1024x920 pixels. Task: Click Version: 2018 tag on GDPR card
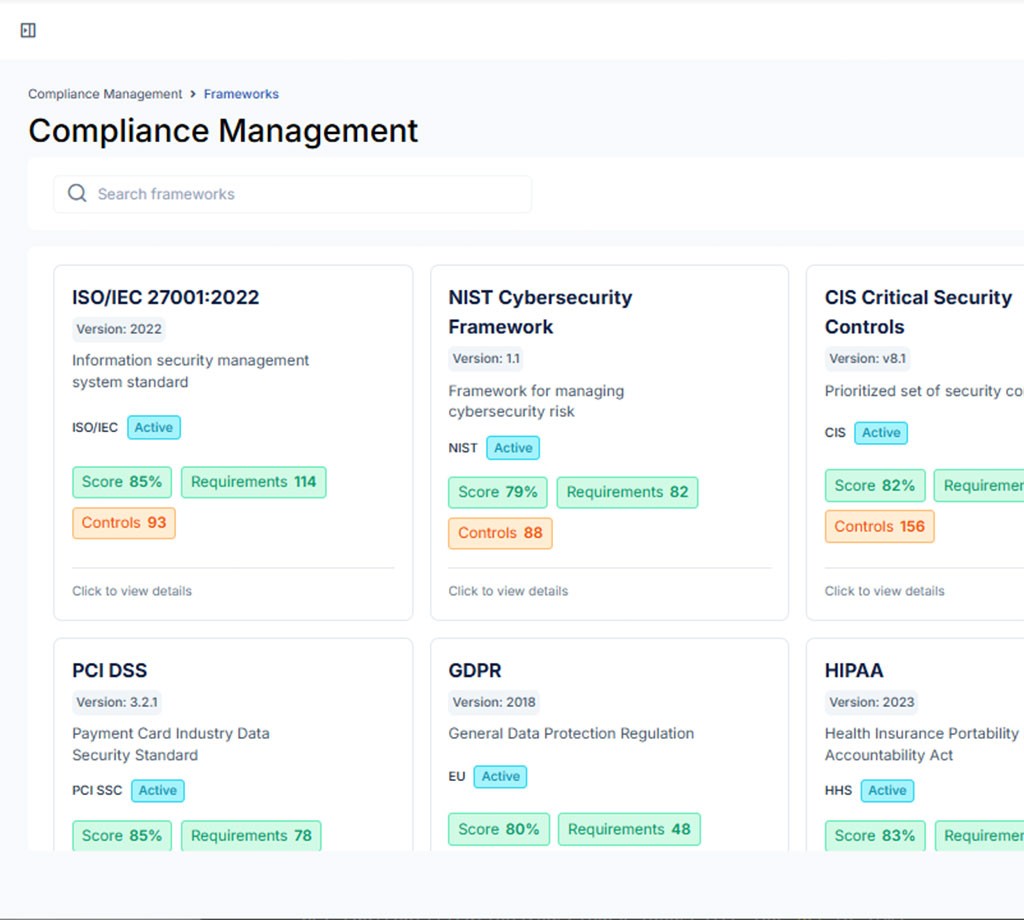(494, 702)
